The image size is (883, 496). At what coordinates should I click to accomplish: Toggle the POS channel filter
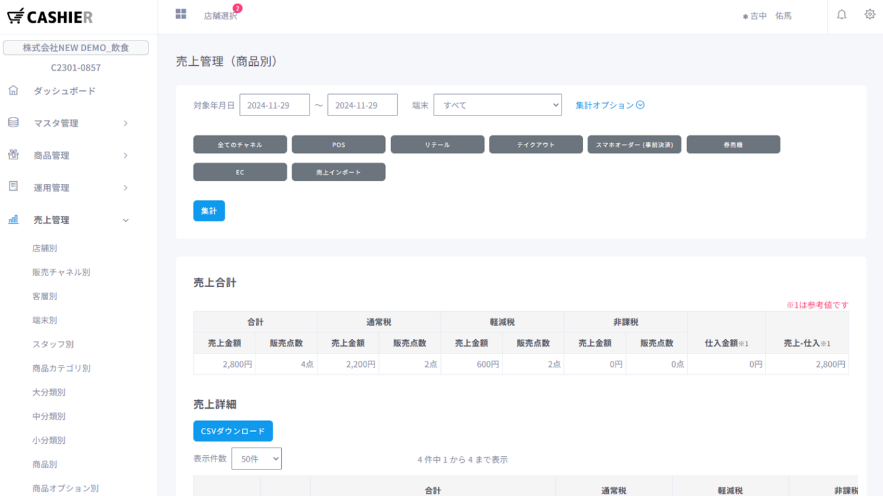[338, 145]
